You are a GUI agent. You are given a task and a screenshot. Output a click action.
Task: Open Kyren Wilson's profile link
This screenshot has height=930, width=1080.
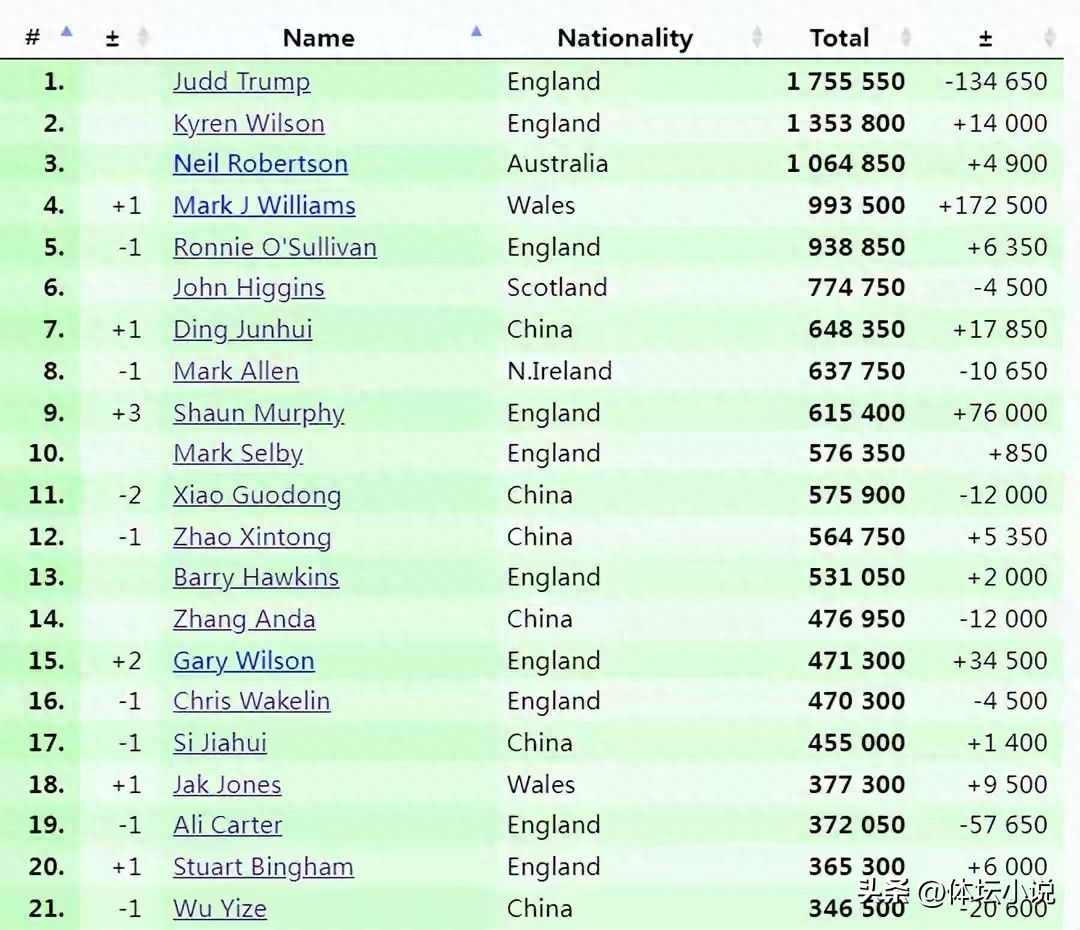(248, 124)
